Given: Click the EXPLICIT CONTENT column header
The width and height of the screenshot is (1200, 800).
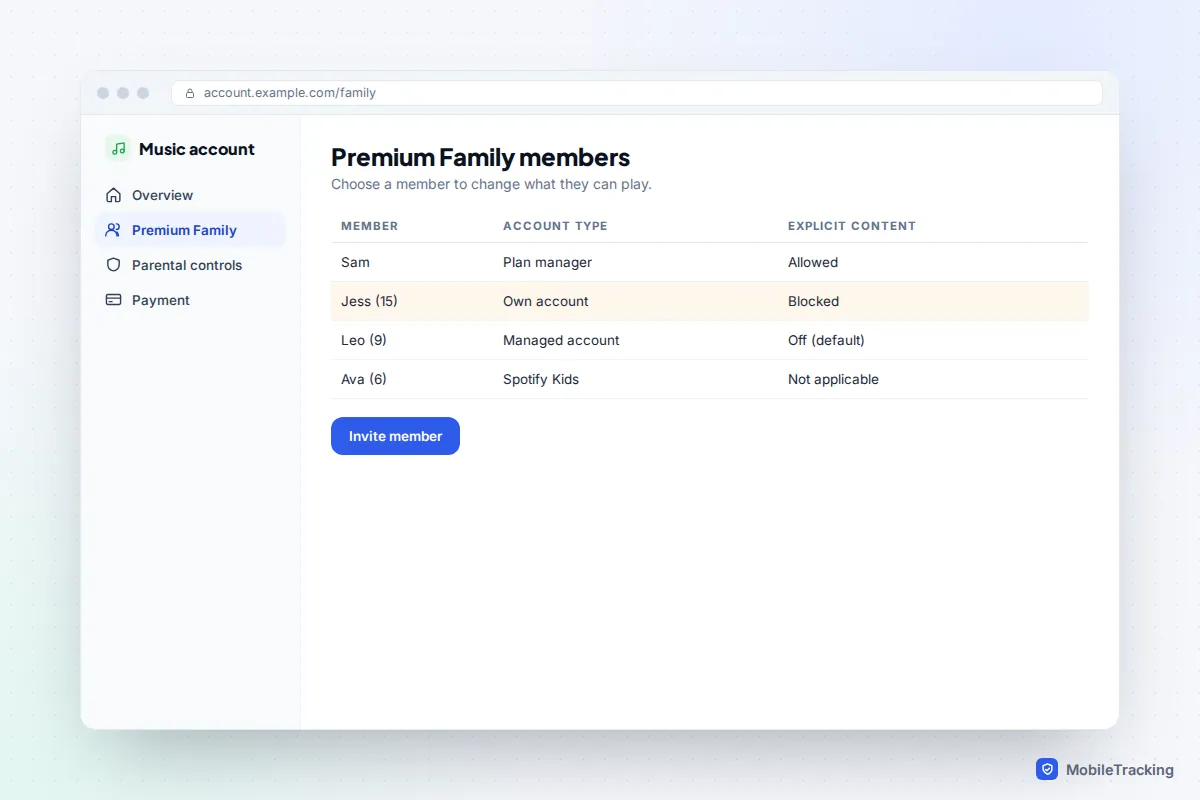Looking at the screenshot, I should 852,226.
